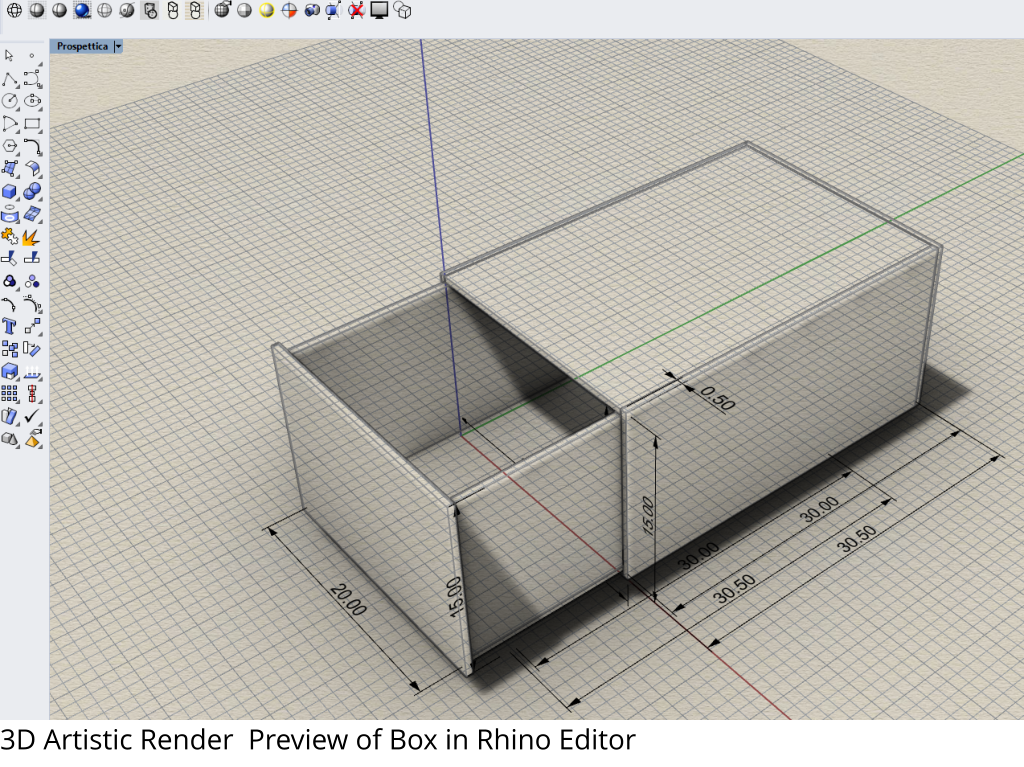Click the three overlapping circles group icon
Screen dimensions: 1024x767
click(x=10, y=282)
